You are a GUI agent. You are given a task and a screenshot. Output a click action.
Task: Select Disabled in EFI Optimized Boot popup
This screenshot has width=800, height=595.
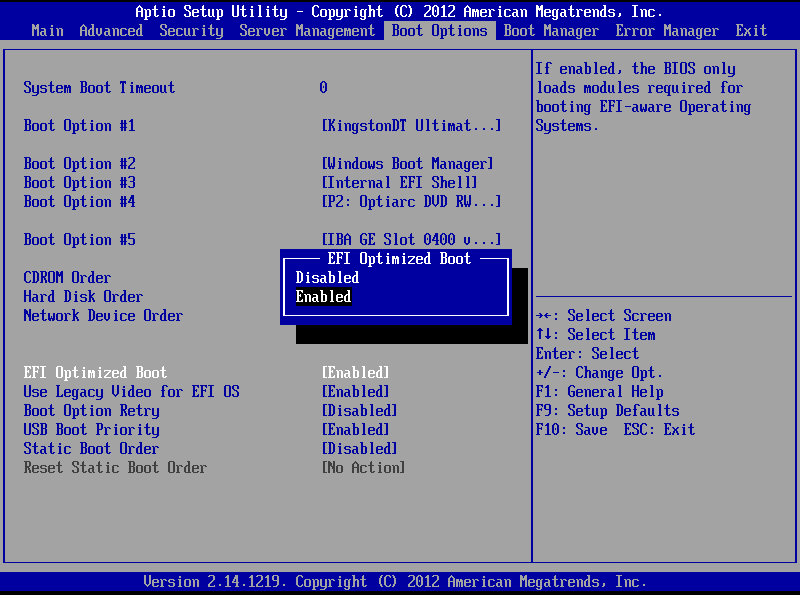pos(327,277)
